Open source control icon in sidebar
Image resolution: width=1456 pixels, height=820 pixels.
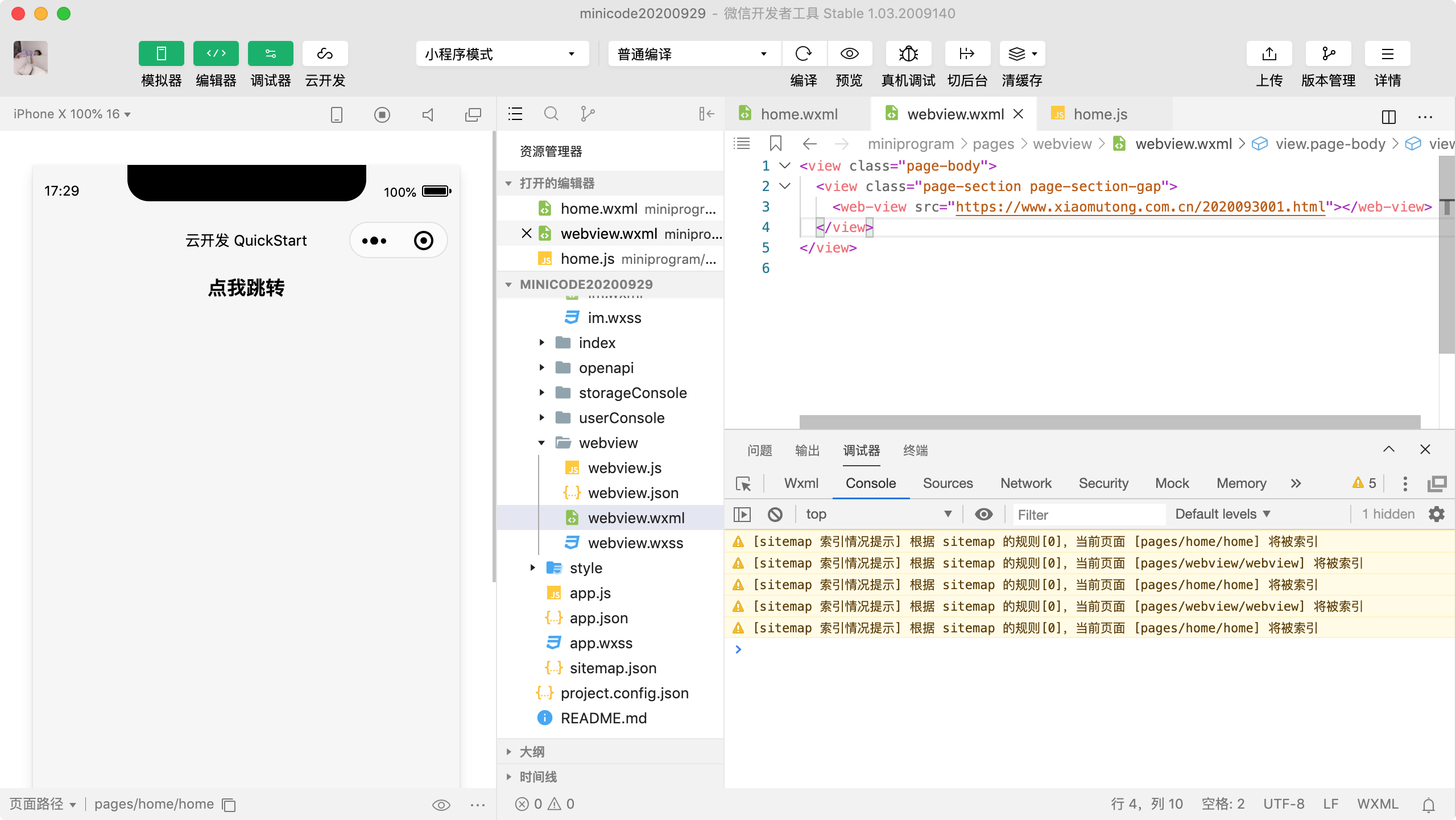[x=588, y=114]
